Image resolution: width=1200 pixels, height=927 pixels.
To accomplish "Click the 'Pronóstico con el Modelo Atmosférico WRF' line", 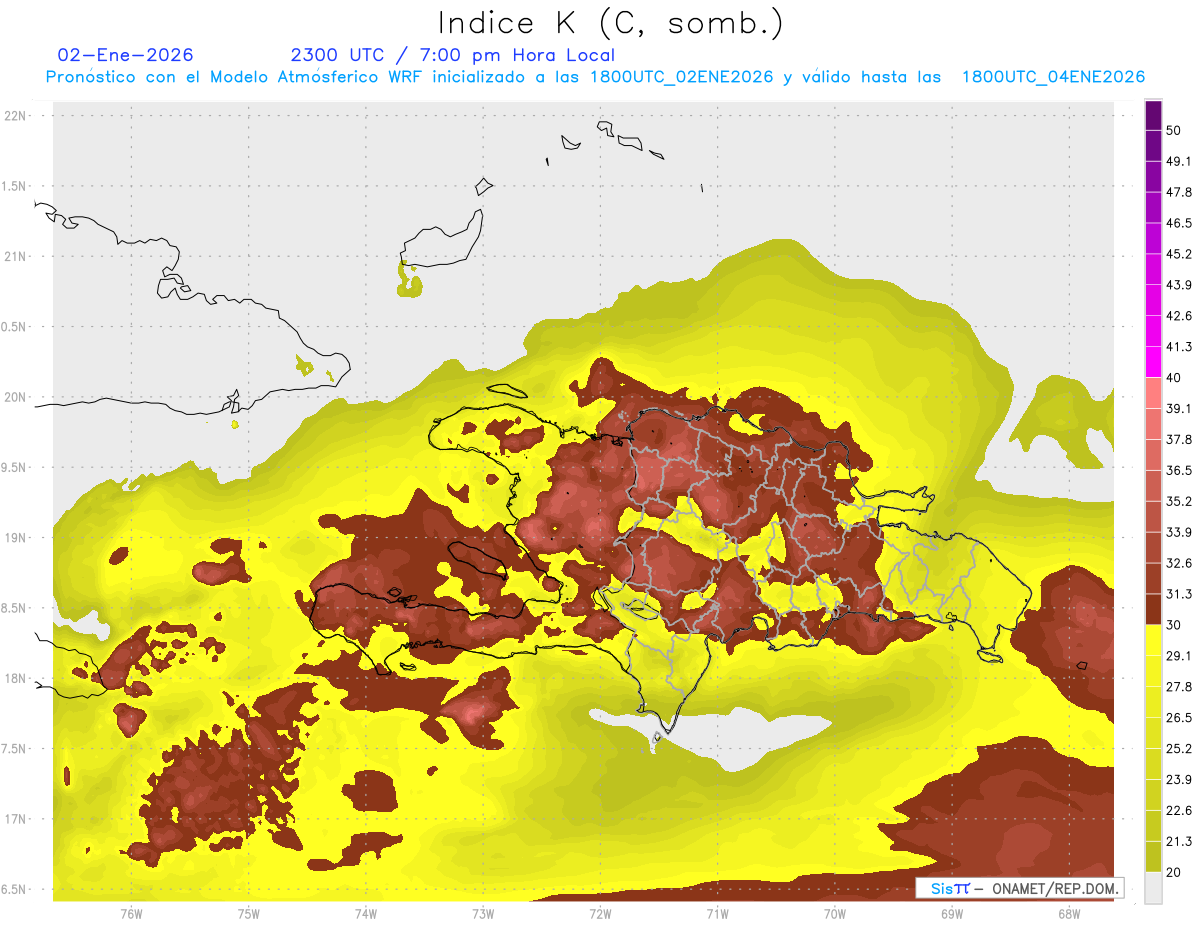I will [x=595, y=77].
